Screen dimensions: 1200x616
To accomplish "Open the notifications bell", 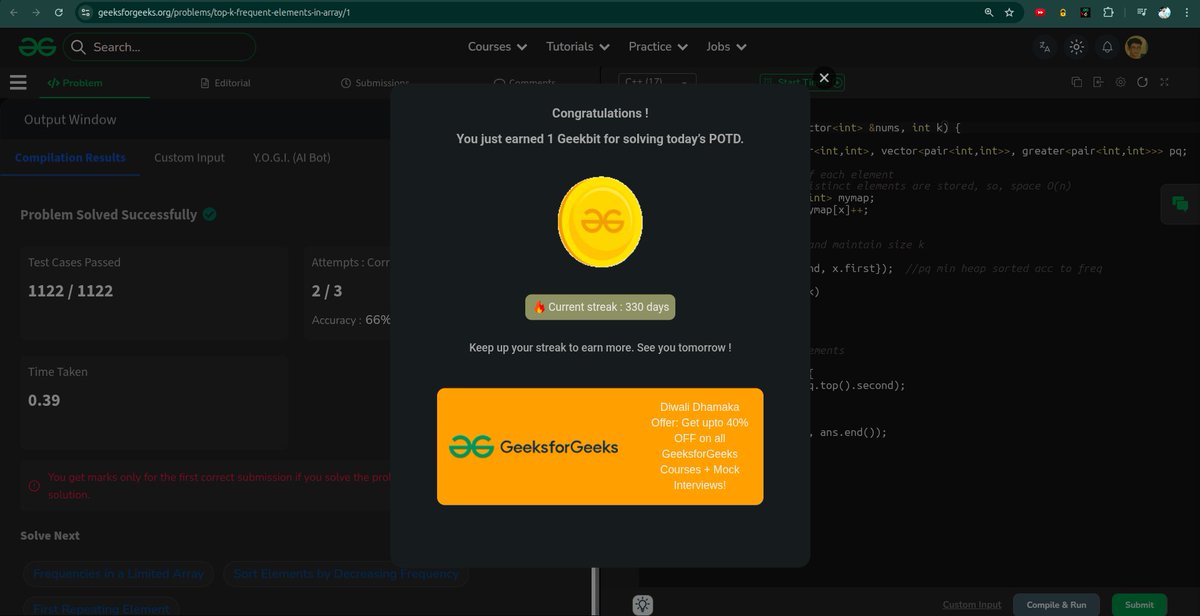I will 1107,47.
